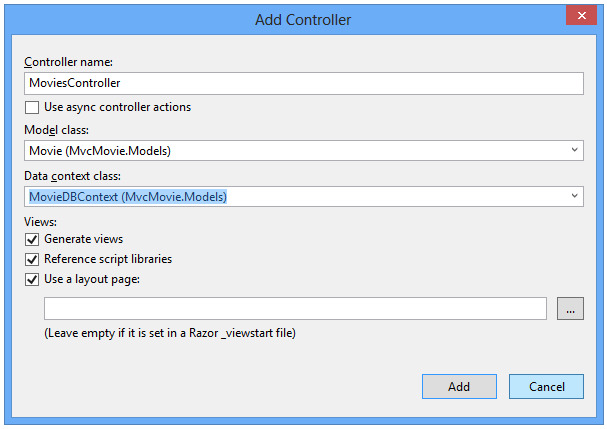607x429 pixels.
Task: Close the Add Controller dialog
Action: pos(579,15)
